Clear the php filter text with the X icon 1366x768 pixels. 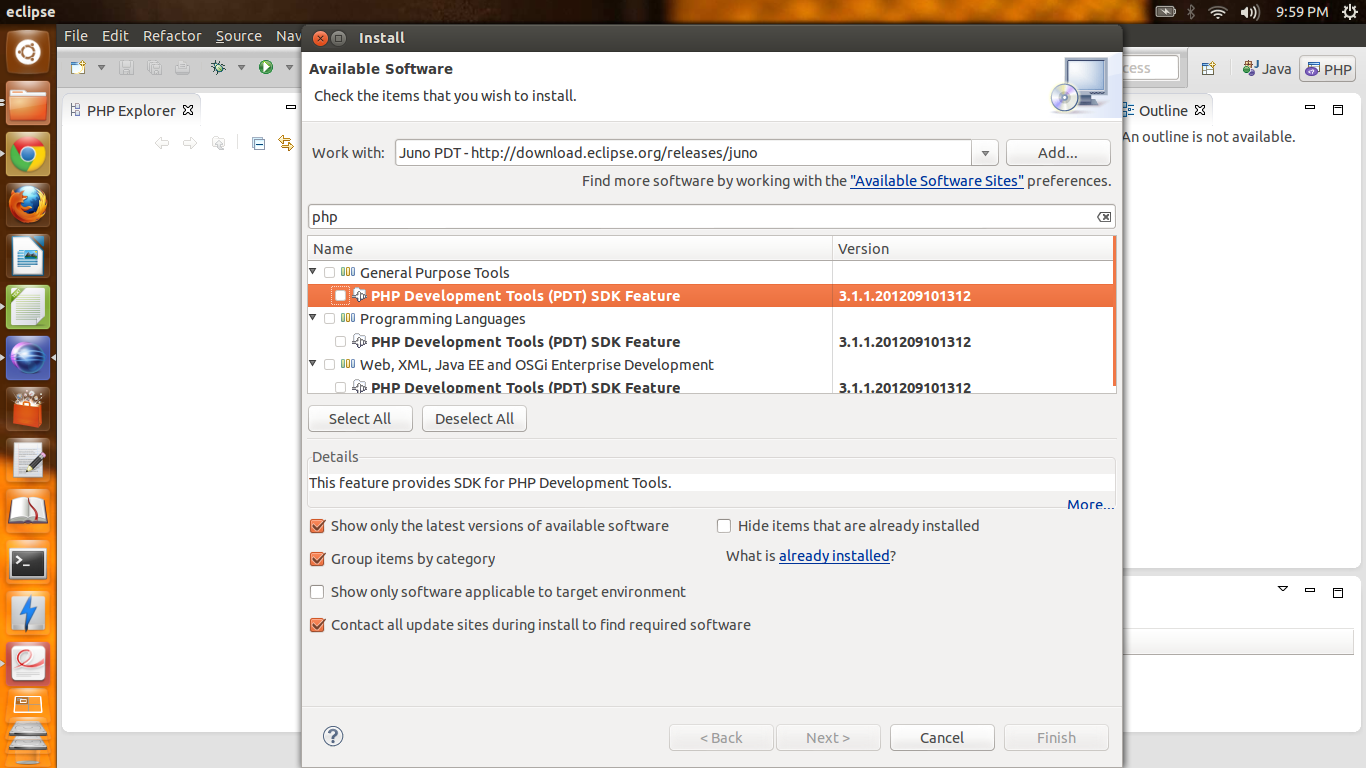click(1104, 217)
